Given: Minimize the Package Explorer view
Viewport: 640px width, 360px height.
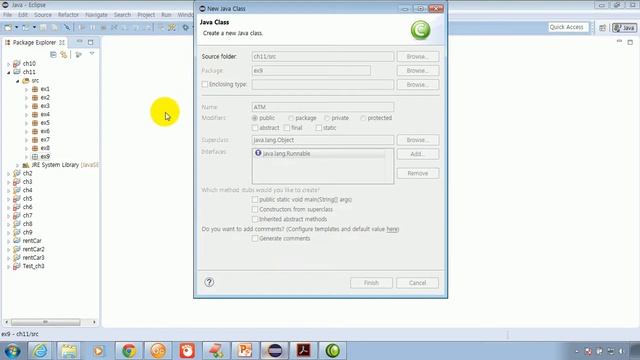Looking at the screenshot, I should tap(80, 42).
